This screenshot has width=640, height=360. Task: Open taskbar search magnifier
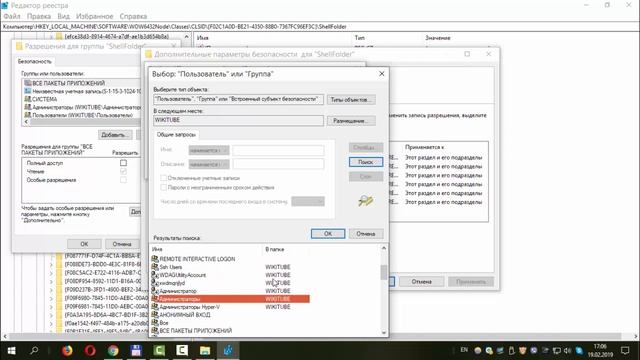tap(34, 350)
